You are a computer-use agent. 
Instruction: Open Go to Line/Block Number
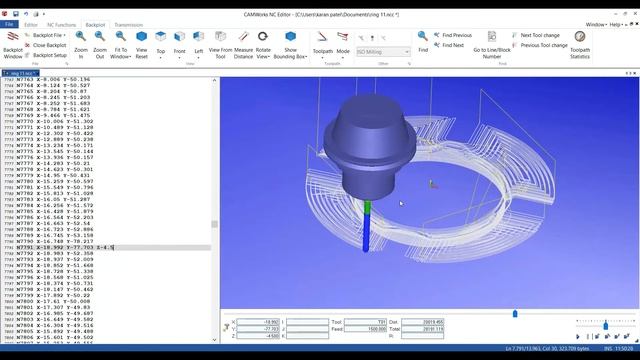(x=492, y=45)
